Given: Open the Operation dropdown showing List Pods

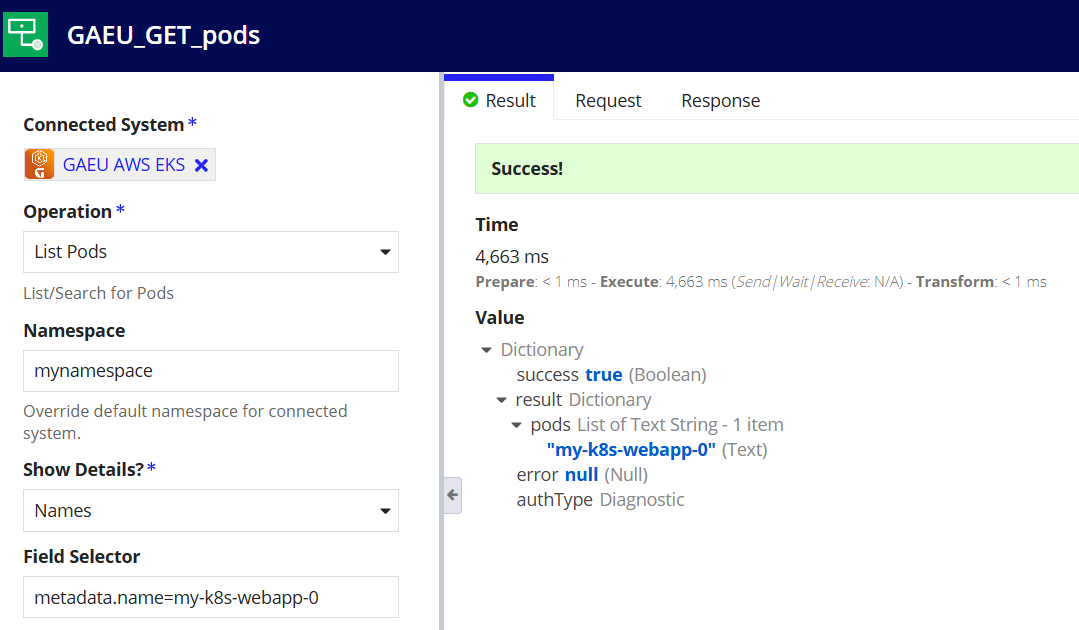Looking at the screenshot, I should pos(211,252).
